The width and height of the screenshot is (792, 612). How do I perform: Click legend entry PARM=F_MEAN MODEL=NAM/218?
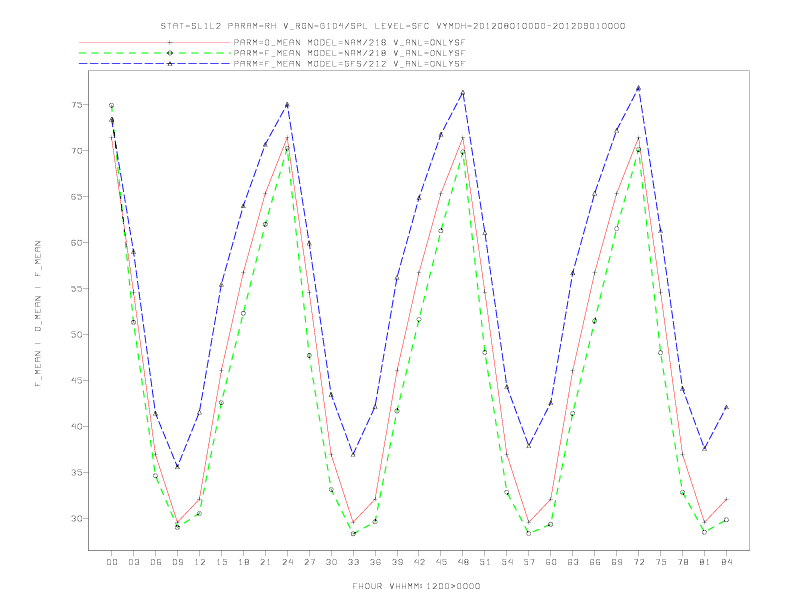[349, 53]
